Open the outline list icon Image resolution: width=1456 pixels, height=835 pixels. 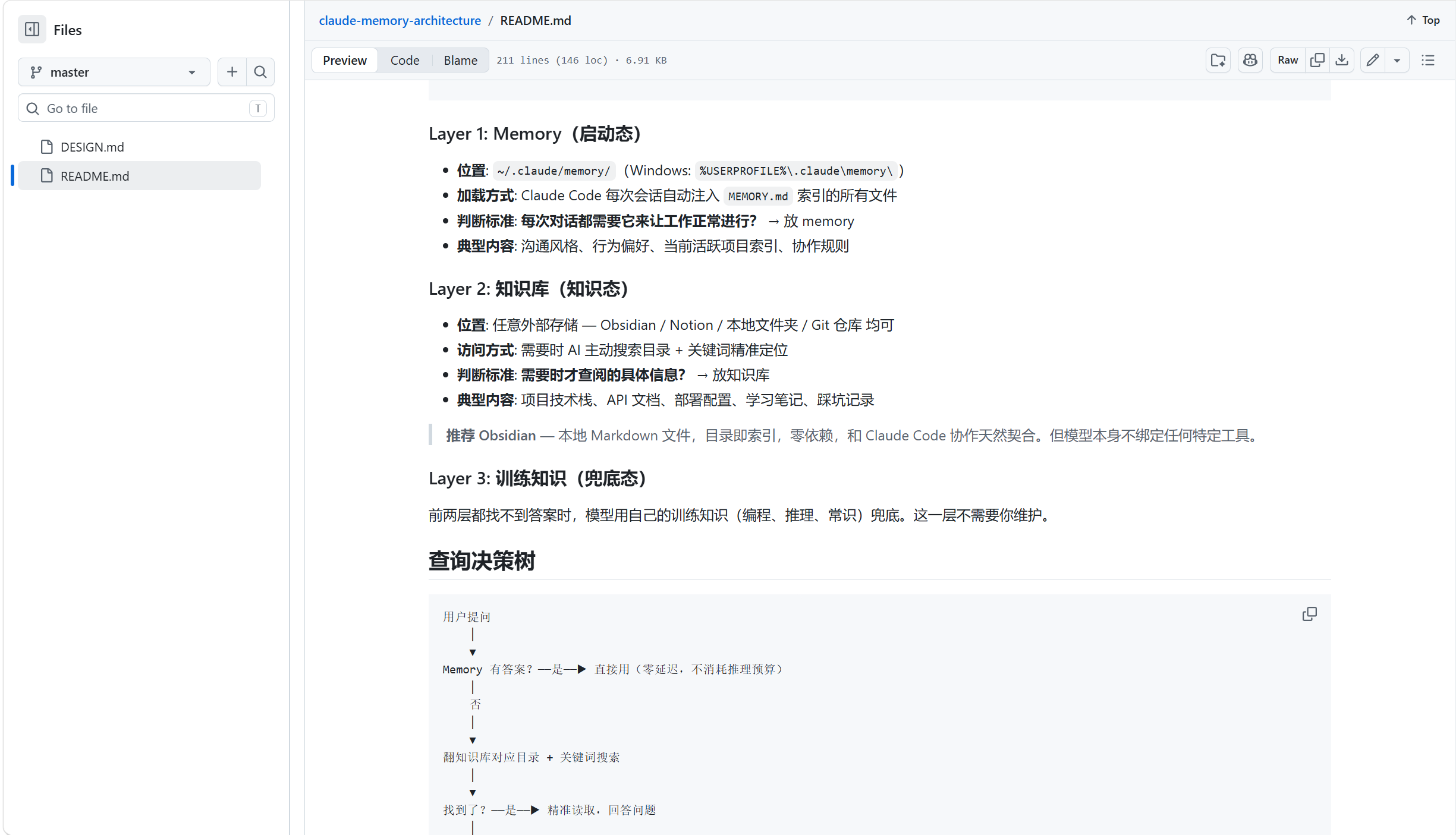1428,60
